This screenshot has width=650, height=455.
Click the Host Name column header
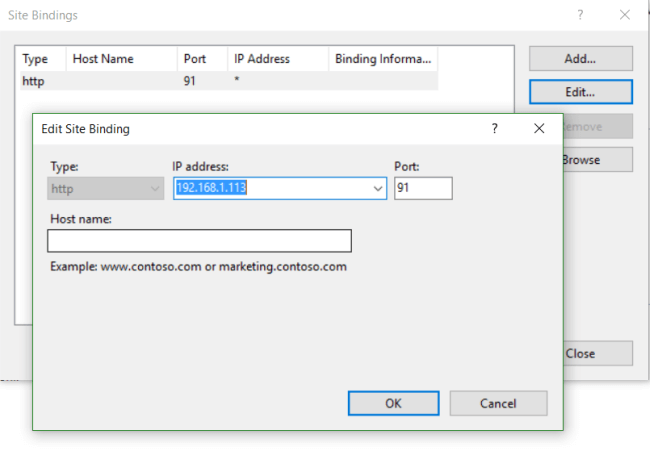(120, 59)
